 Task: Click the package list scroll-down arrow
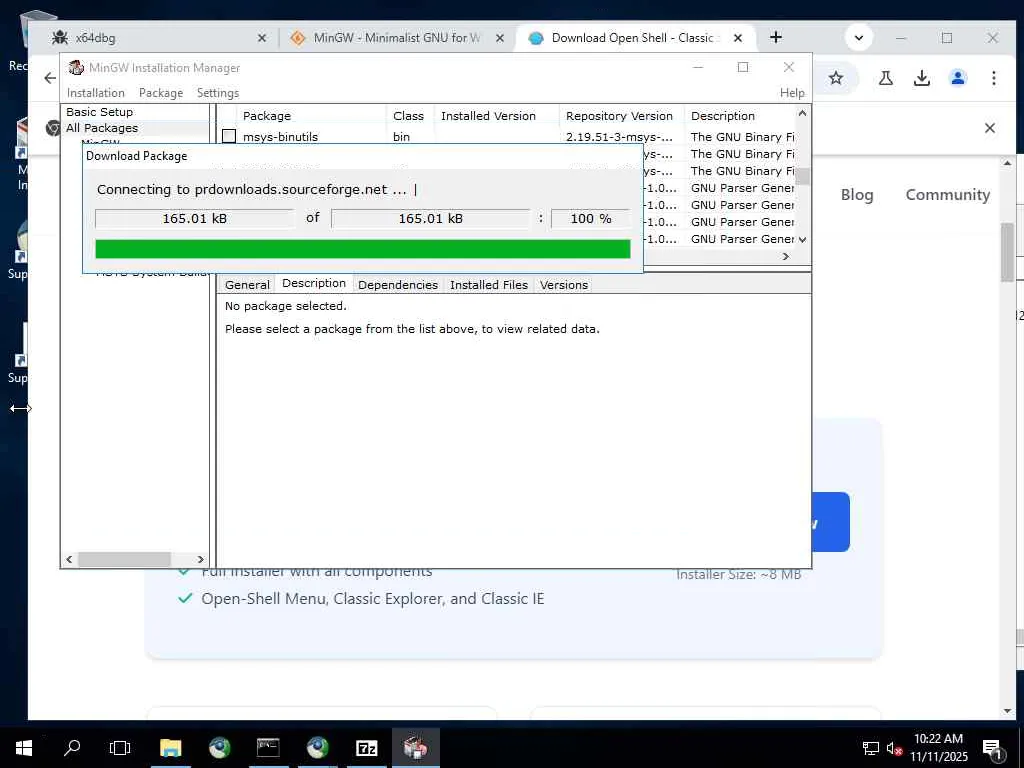click(x=803, y=240)
